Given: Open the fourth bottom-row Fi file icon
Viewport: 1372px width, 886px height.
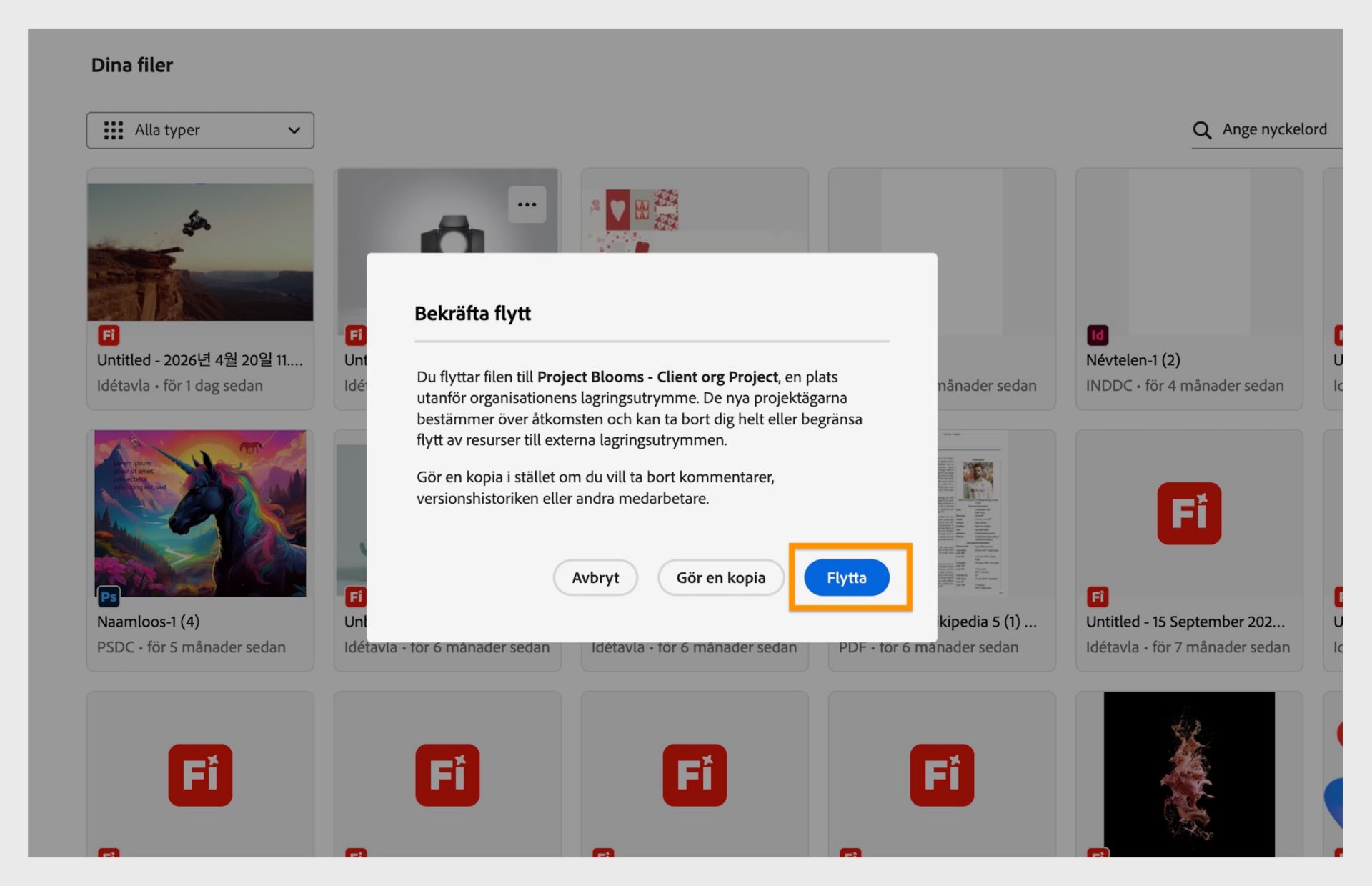Looking at the screenshot, I should pyautogui.click(x=942, y=775).
